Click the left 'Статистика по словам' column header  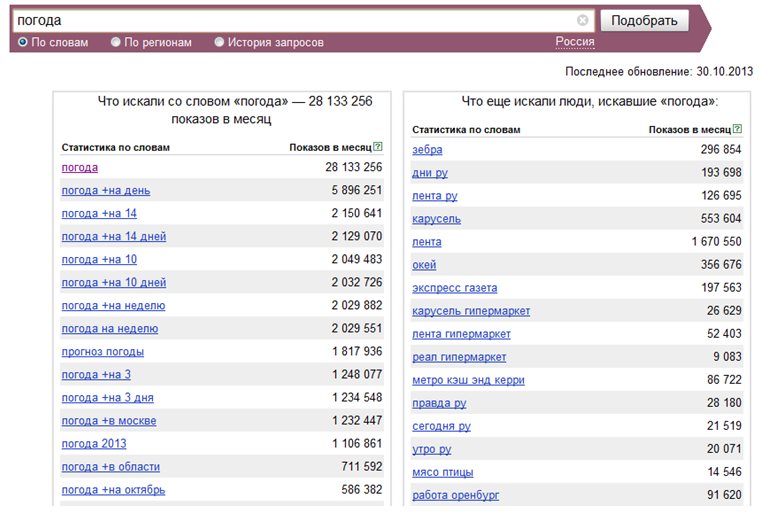tap(116, 147)
